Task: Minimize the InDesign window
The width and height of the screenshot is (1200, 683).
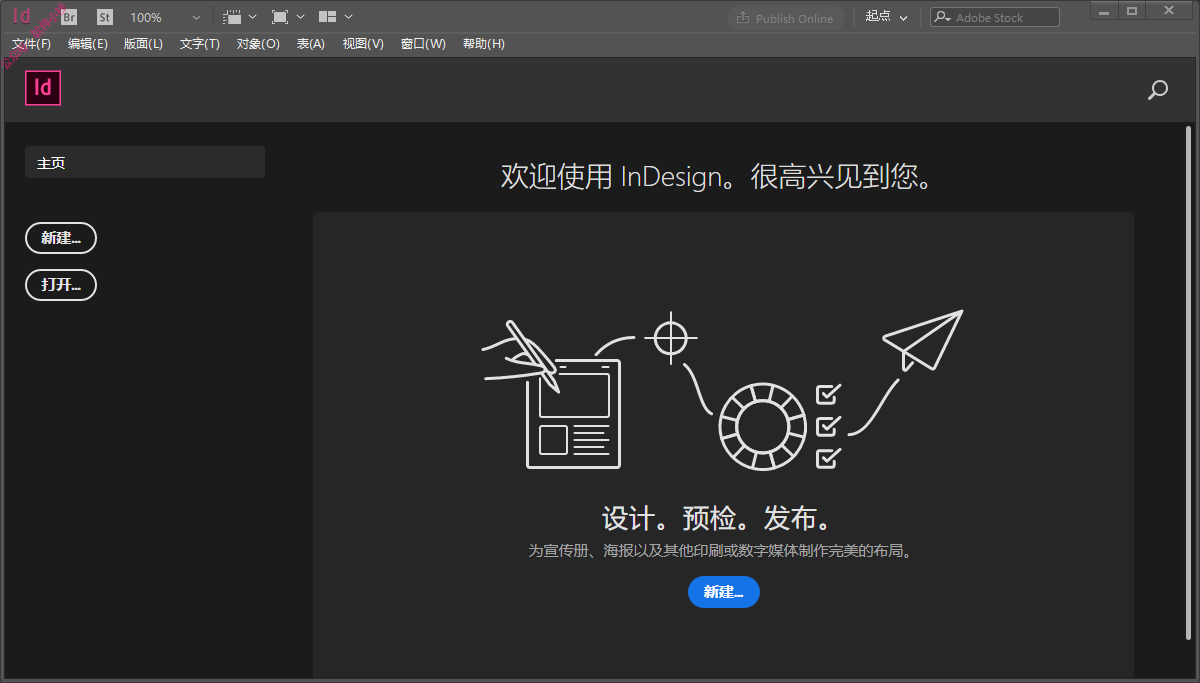Action: (x=1104, y=11)
